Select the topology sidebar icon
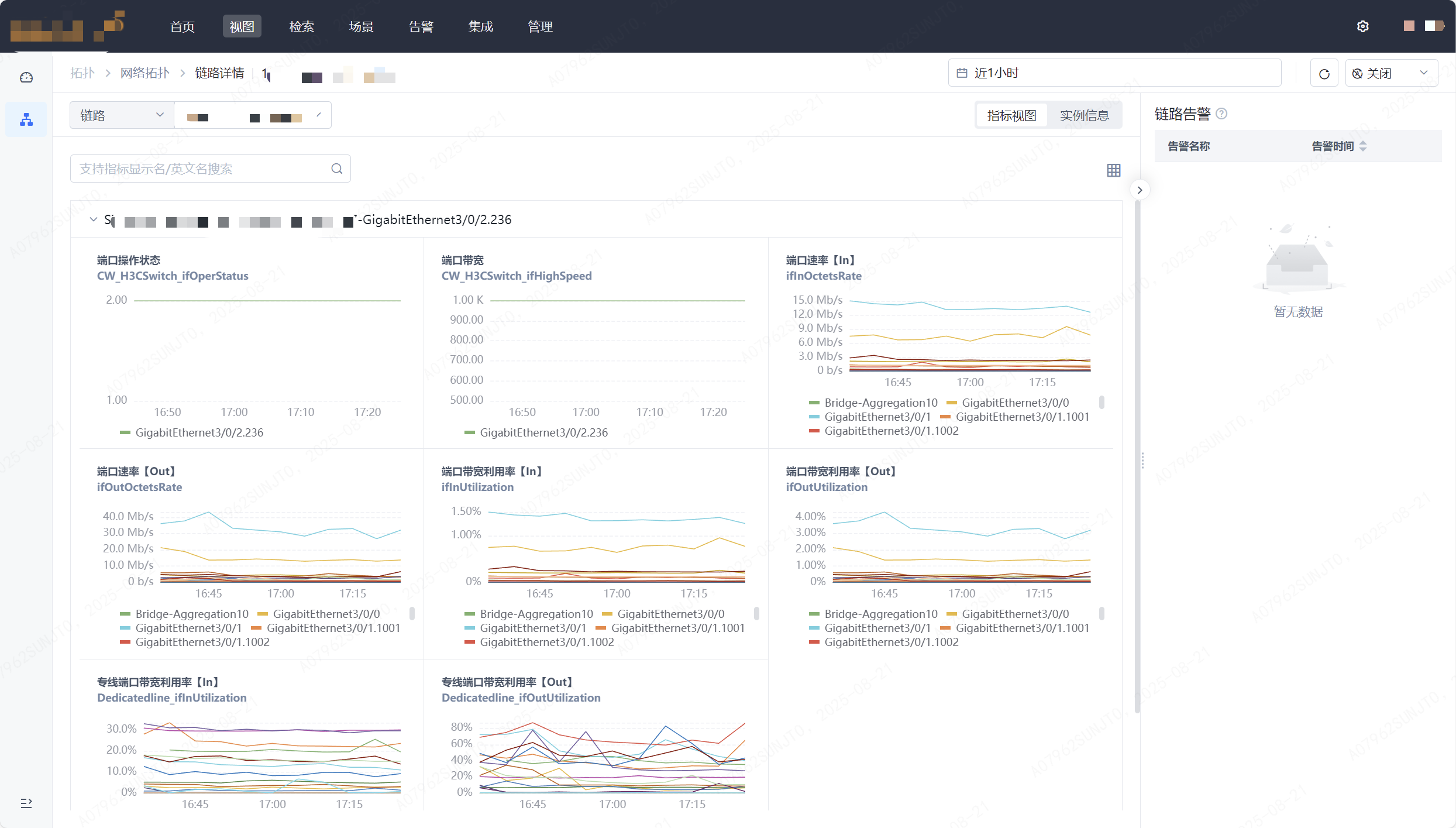Screen dimensions: 1456x828 pyautogui.click(x=26, y=120)
